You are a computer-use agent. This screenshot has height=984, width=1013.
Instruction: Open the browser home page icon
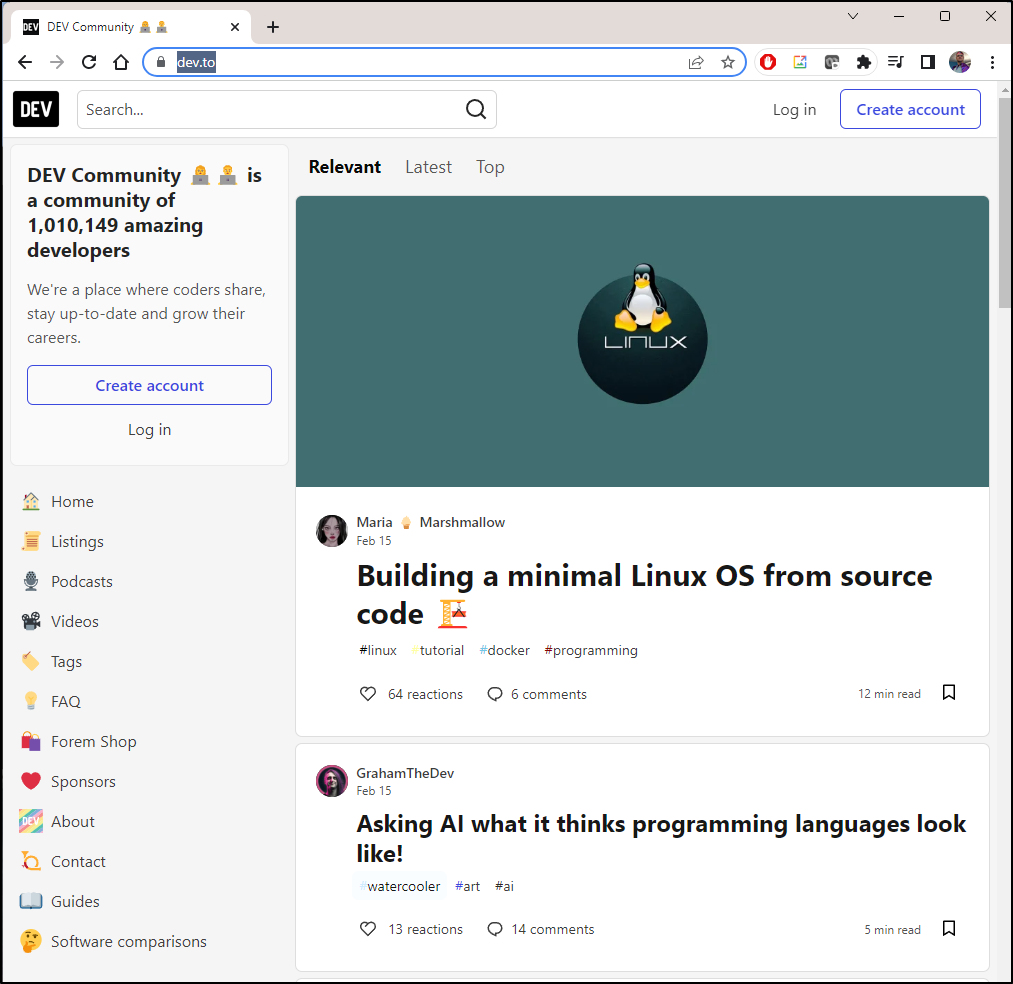pyautogui.click(x=121, y=62)
